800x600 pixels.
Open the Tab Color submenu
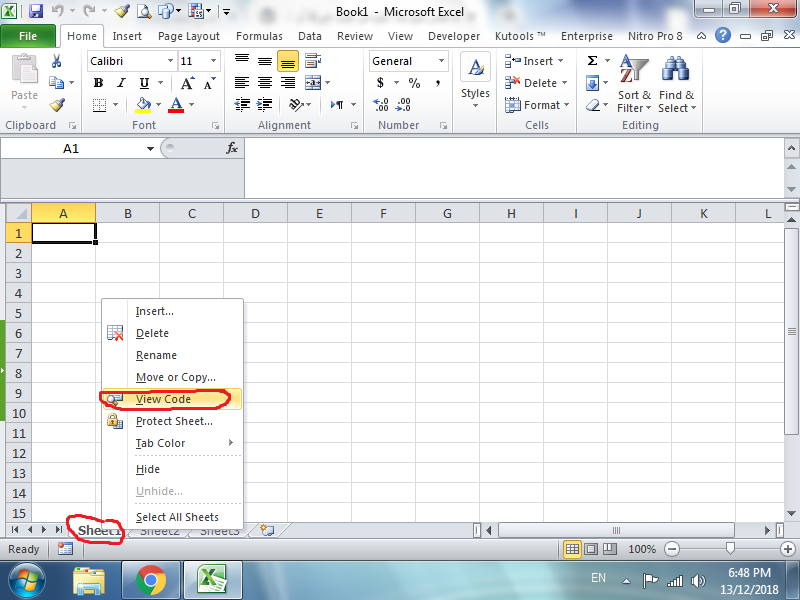click(x=172, y=443)
